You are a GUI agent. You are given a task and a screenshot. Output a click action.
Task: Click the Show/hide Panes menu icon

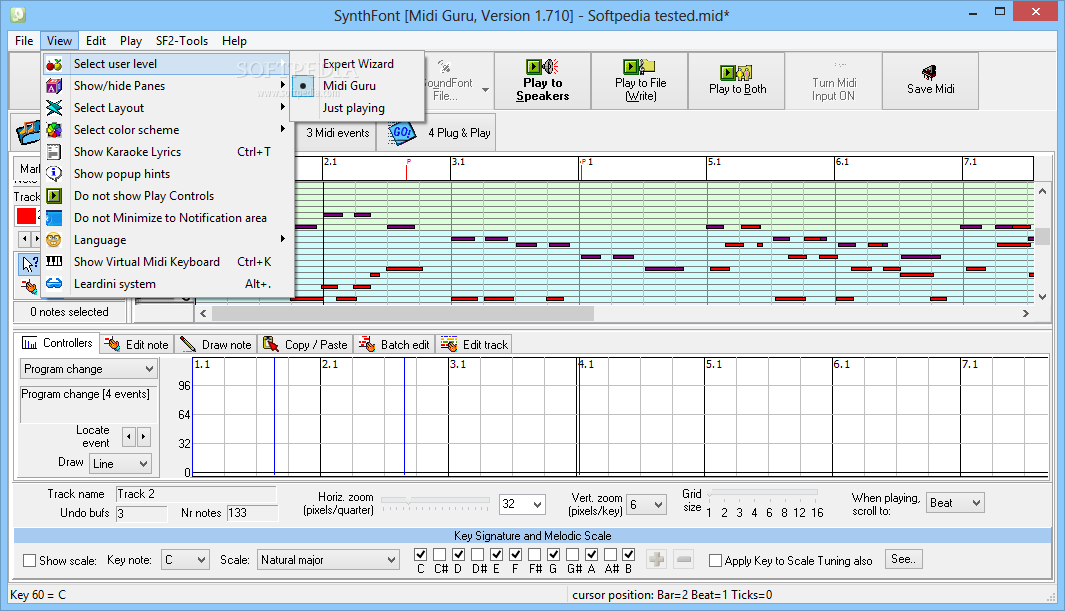[x=54, y=86]
